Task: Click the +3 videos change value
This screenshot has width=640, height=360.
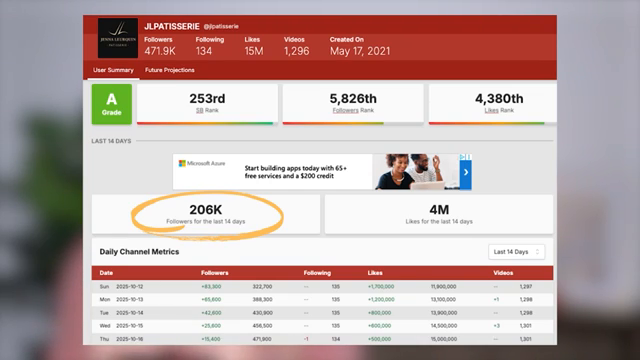Action: tap(496, 326)
